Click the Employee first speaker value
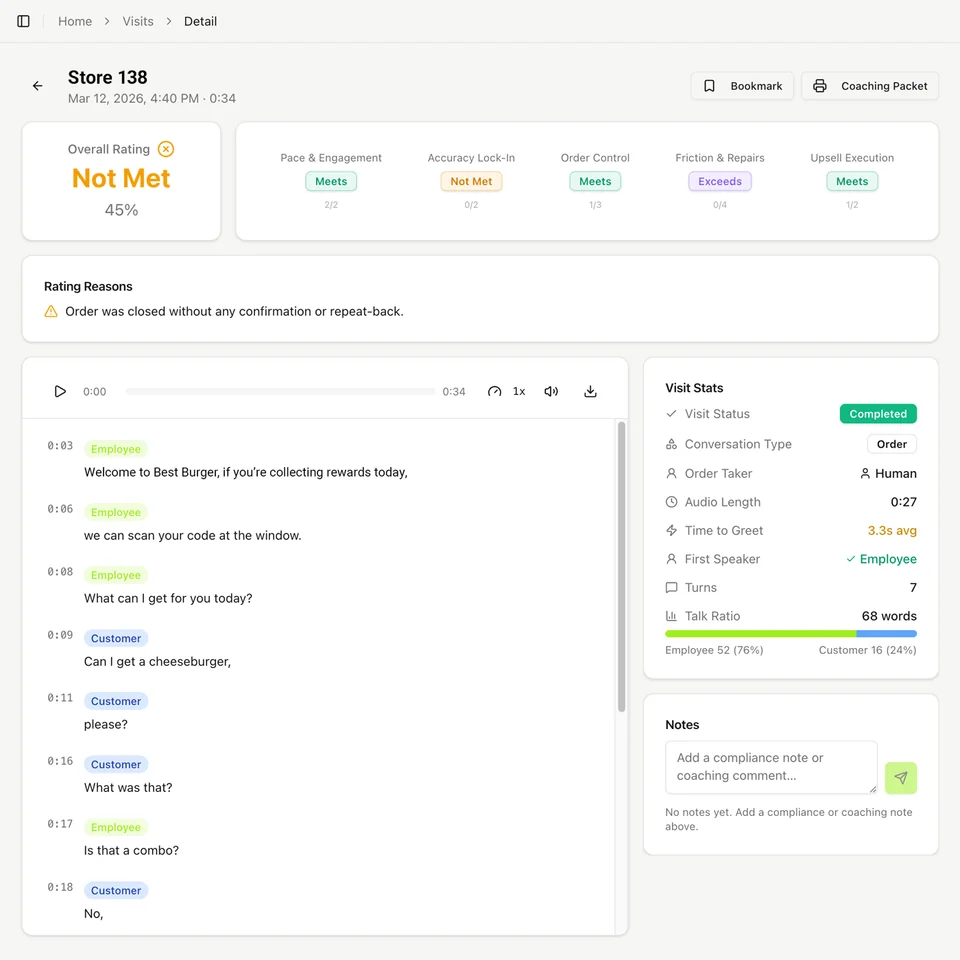This screenshot has width=960, height=960. (x=882, y=559)
